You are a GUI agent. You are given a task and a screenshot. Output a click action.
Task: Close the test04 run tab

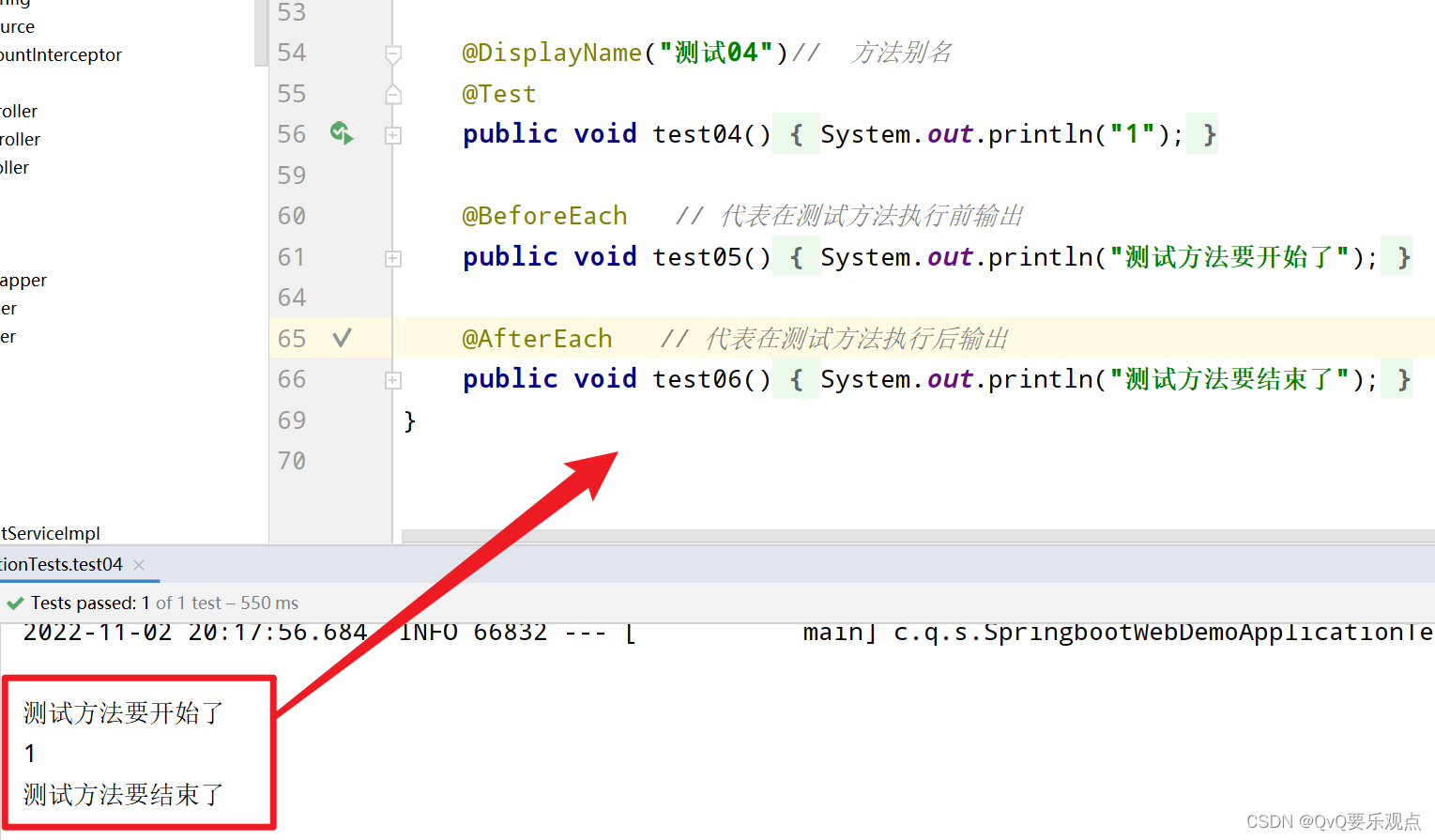[x=139, y=564]
